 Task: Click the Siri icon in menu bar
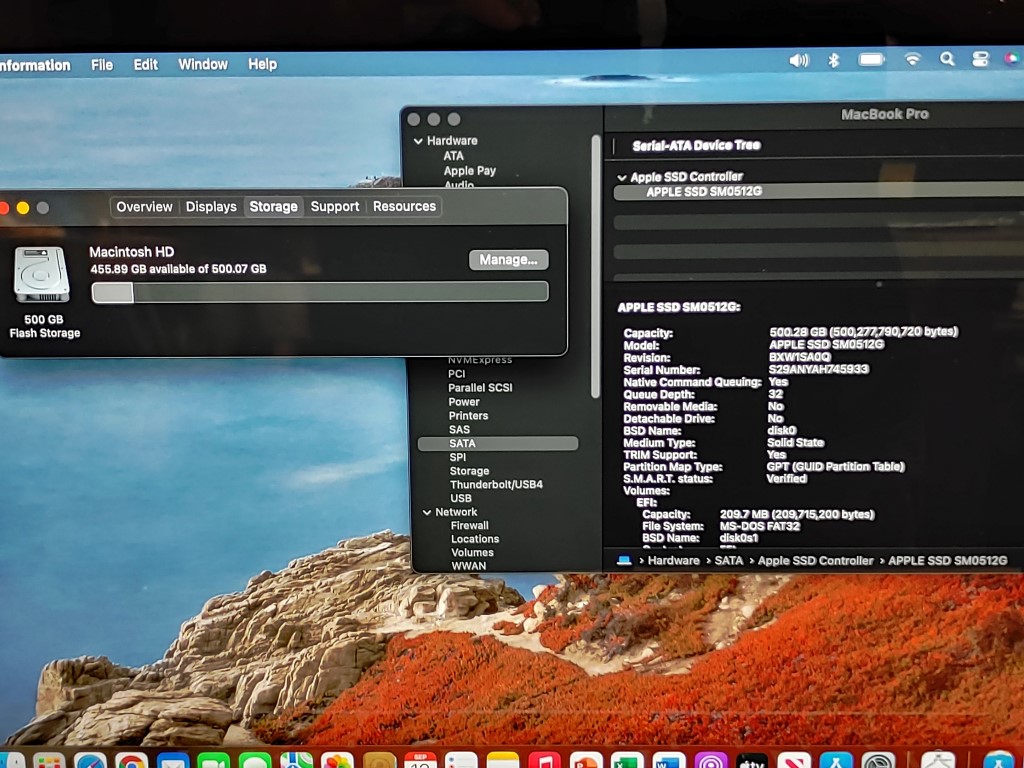(1012, 59)
